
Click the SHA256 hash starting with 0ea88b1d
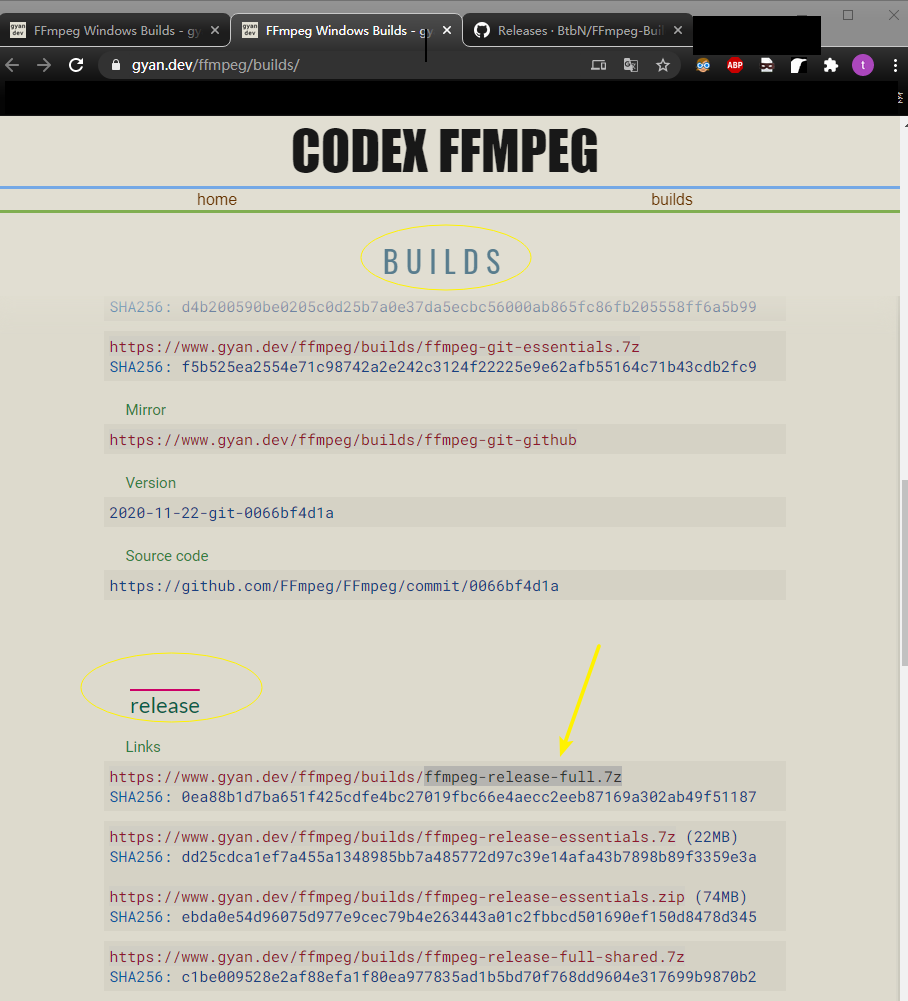pos(469,797)
